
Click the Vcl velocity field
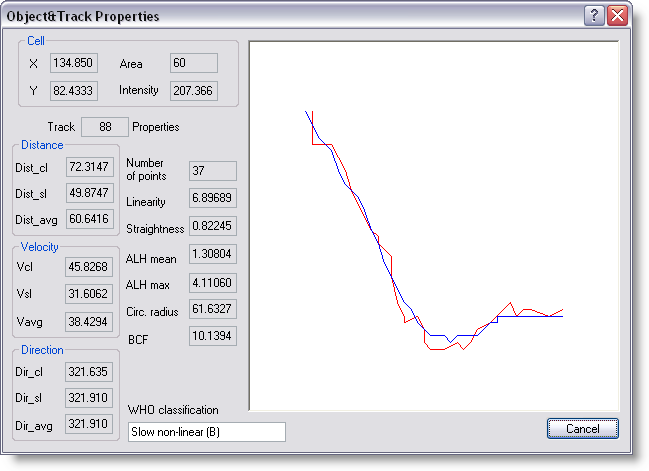[x=92, y=267]
